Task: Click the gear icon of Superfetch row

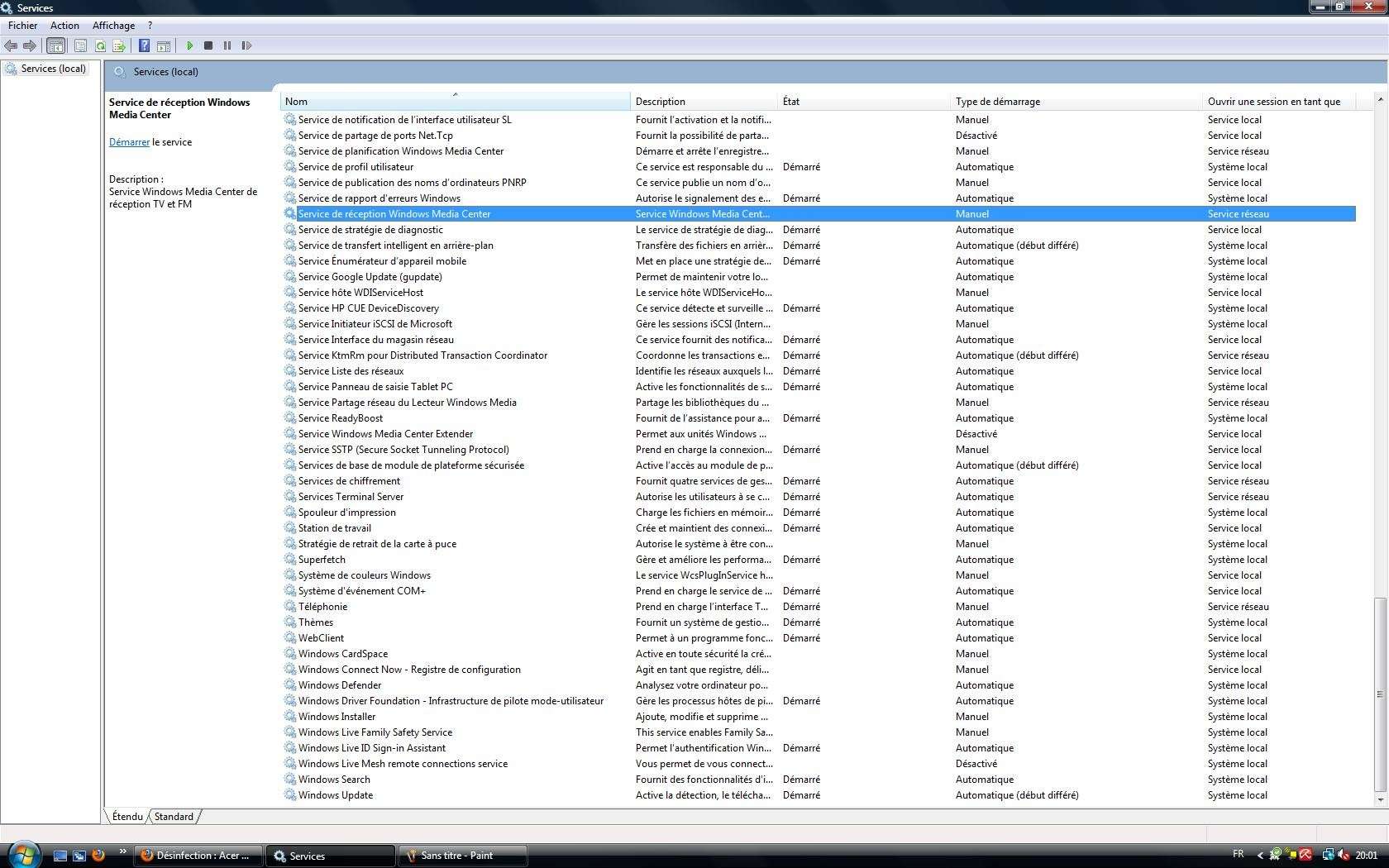Action: pyautogui.click(x=290, y=560)
